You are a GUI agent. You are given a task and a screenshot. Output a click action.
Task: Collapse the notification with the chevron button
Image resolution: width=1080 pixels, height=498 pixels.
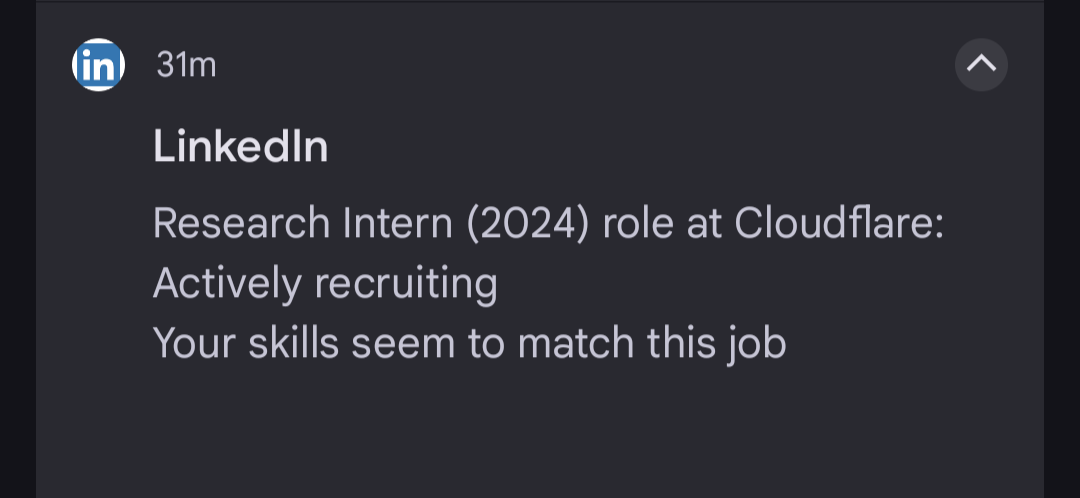[x=981, y=64]
